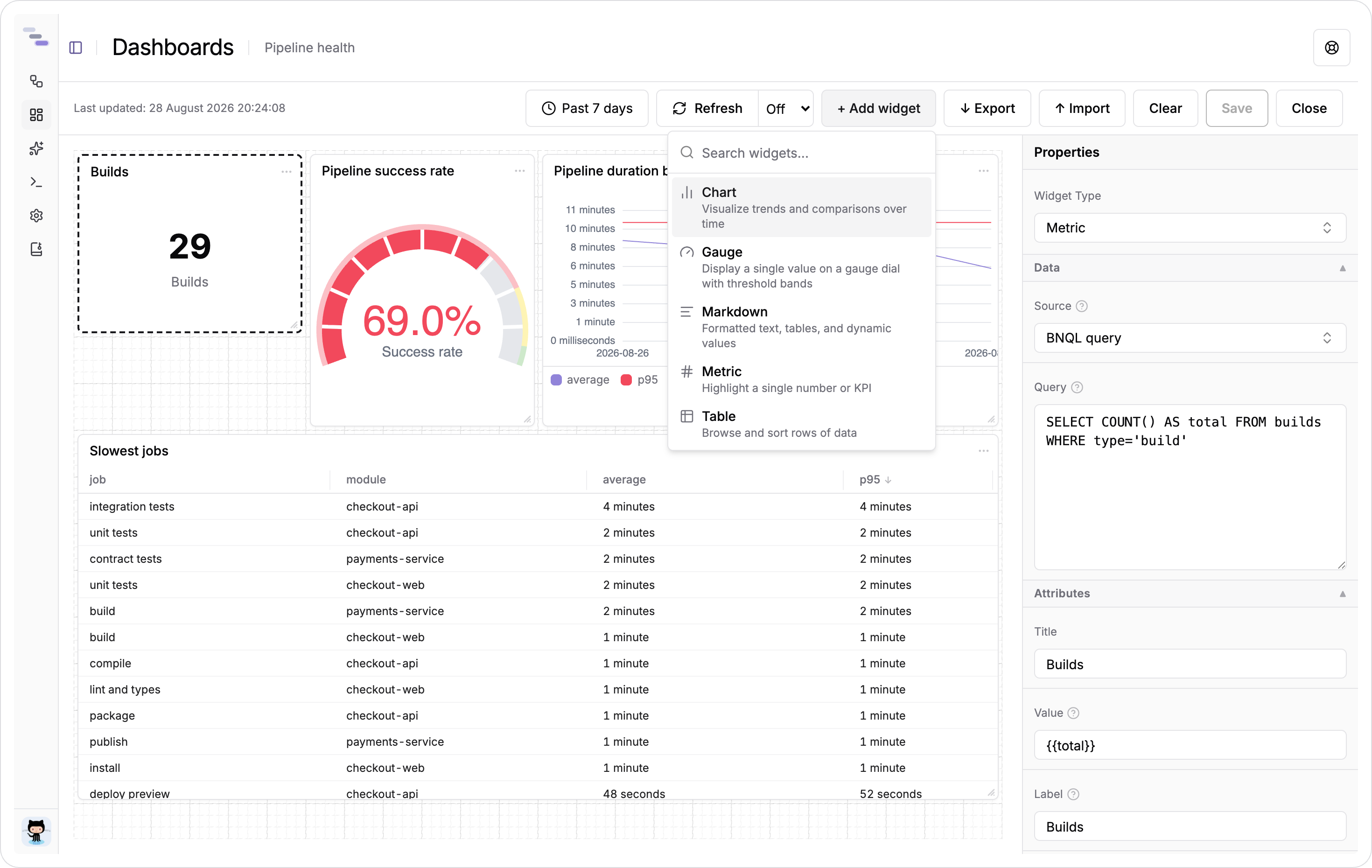
Task: Open the Widget Type Metric dropdown
Action: coord(1190,228)
